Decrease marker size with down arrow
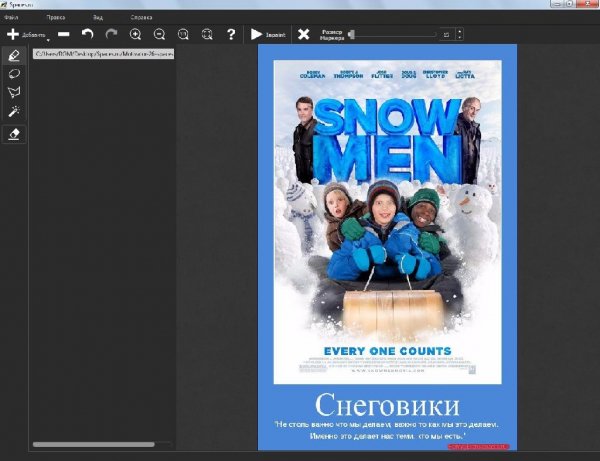 [460, 37]
